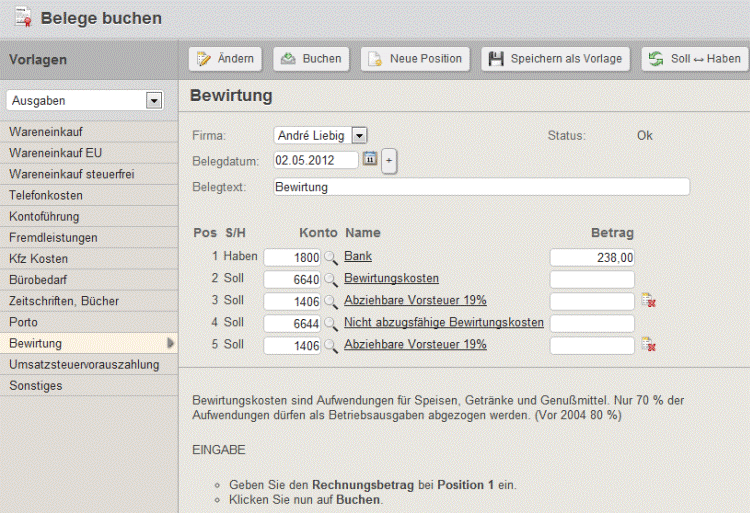Click the Betrag column header
Viewport: 750px width, 513px height.
[x=612, y=233]
